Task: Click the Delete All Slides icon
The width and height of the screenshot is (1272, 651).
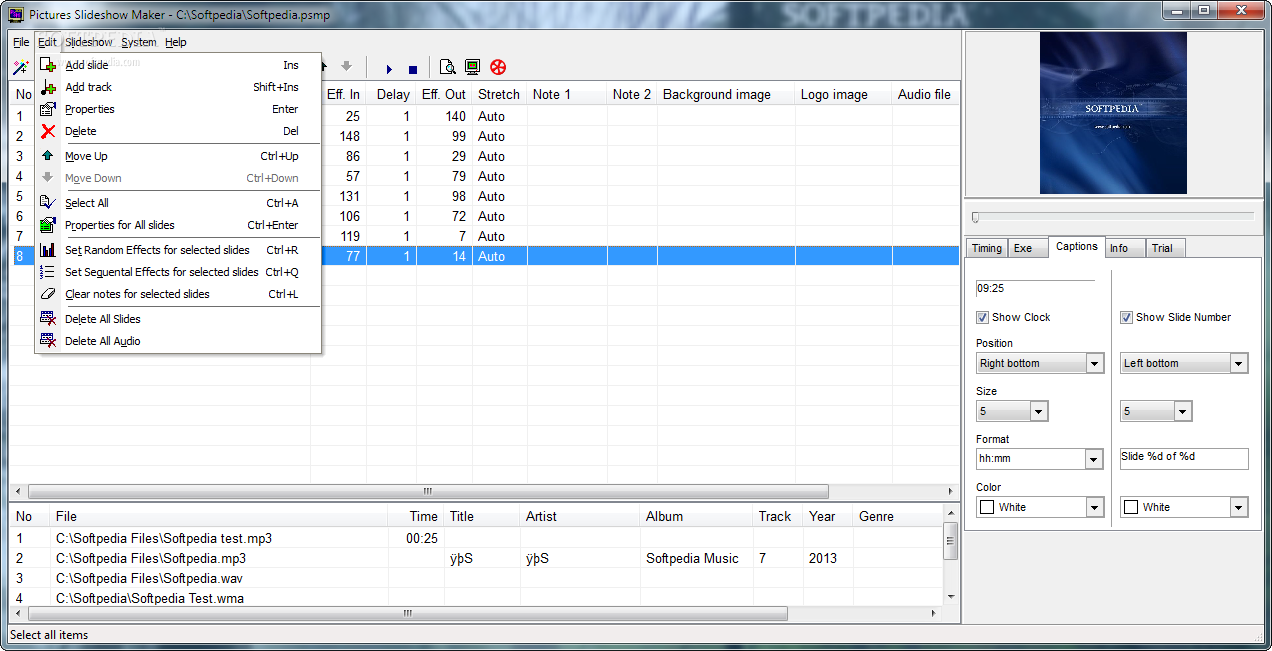Action: click(48, 319)
